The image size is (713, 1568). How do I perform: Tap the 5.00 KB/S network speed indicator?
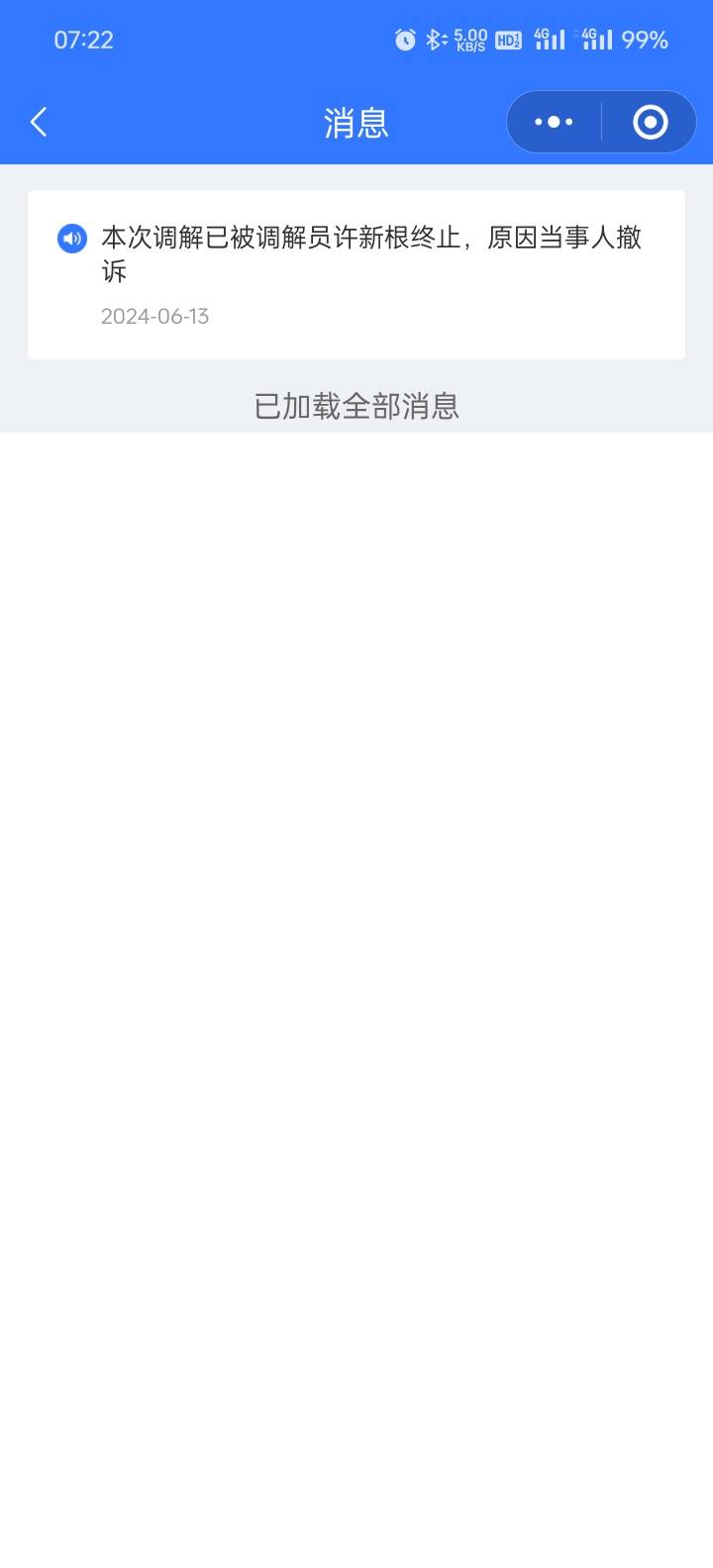tap(470, 40)
